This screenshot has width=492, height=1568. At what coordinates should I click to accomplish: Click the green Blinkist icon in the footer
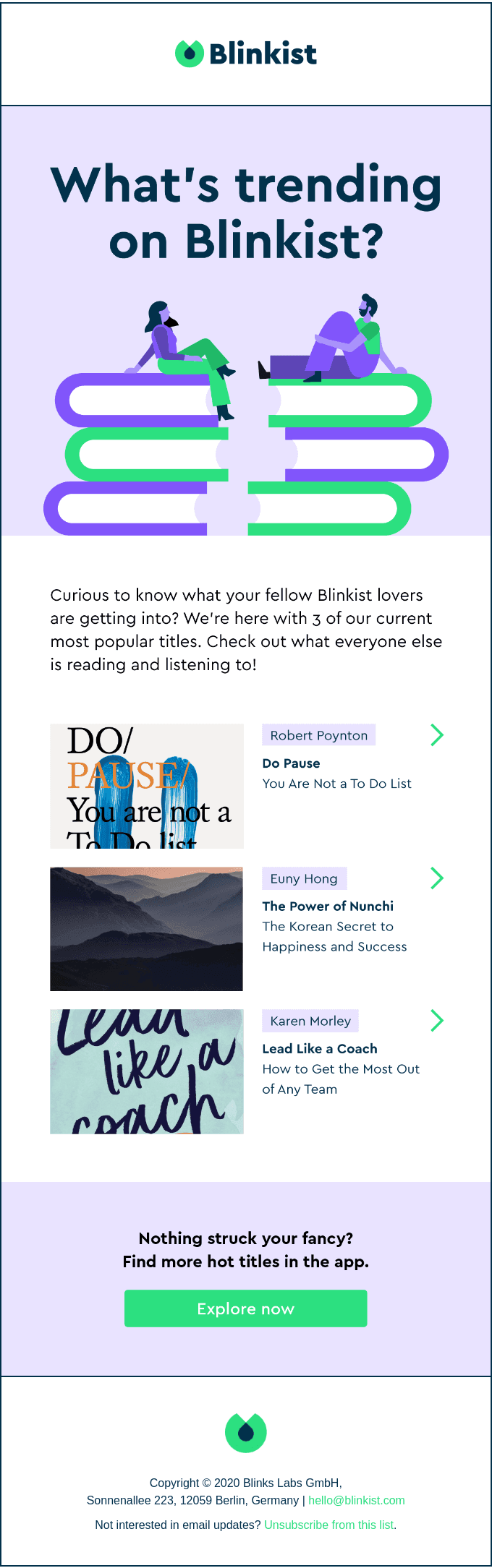[246, 1431]
